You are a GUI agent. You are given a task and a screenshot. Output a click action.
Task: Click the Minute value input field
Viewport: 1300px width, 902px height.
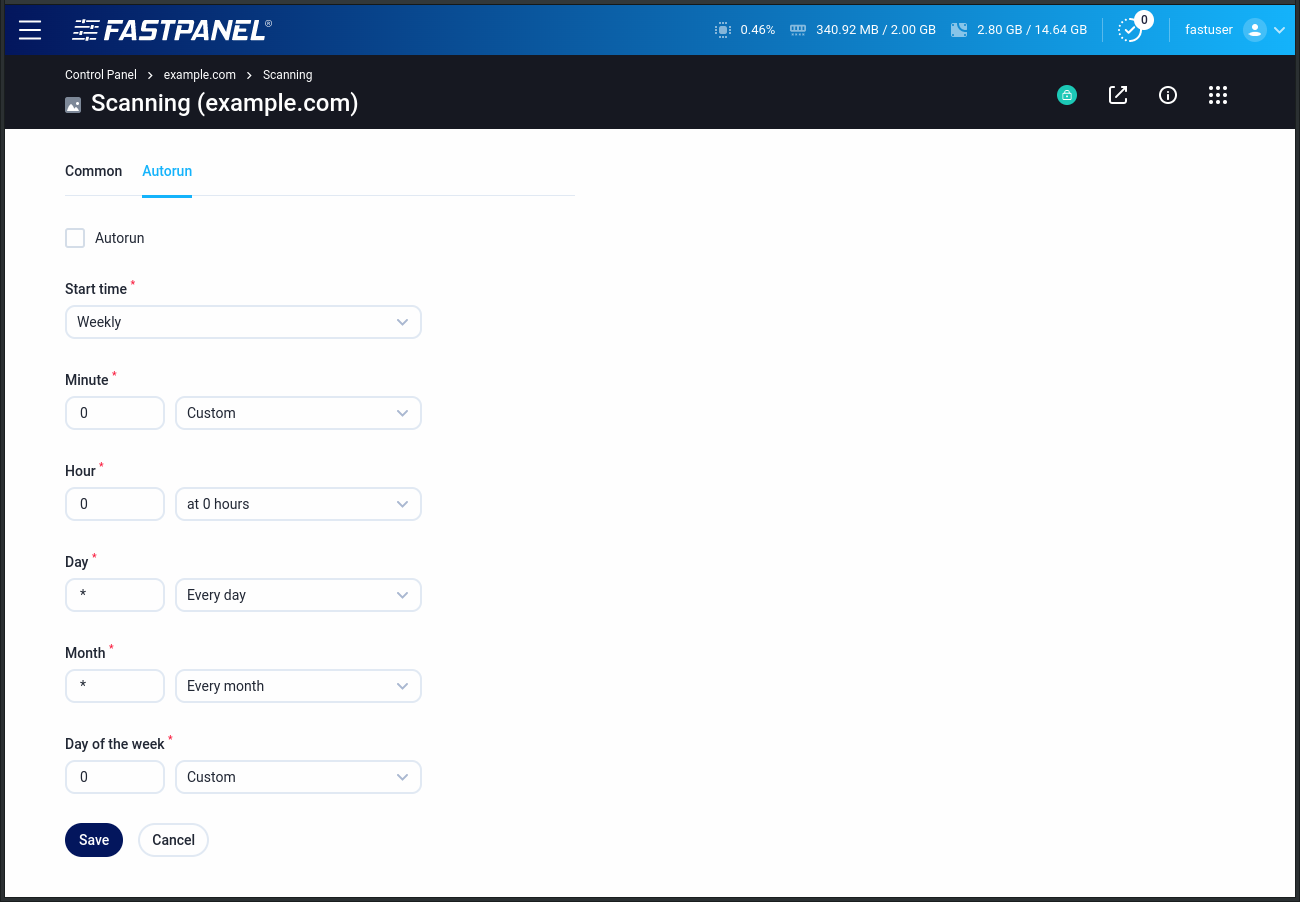(x=115, y=413)
